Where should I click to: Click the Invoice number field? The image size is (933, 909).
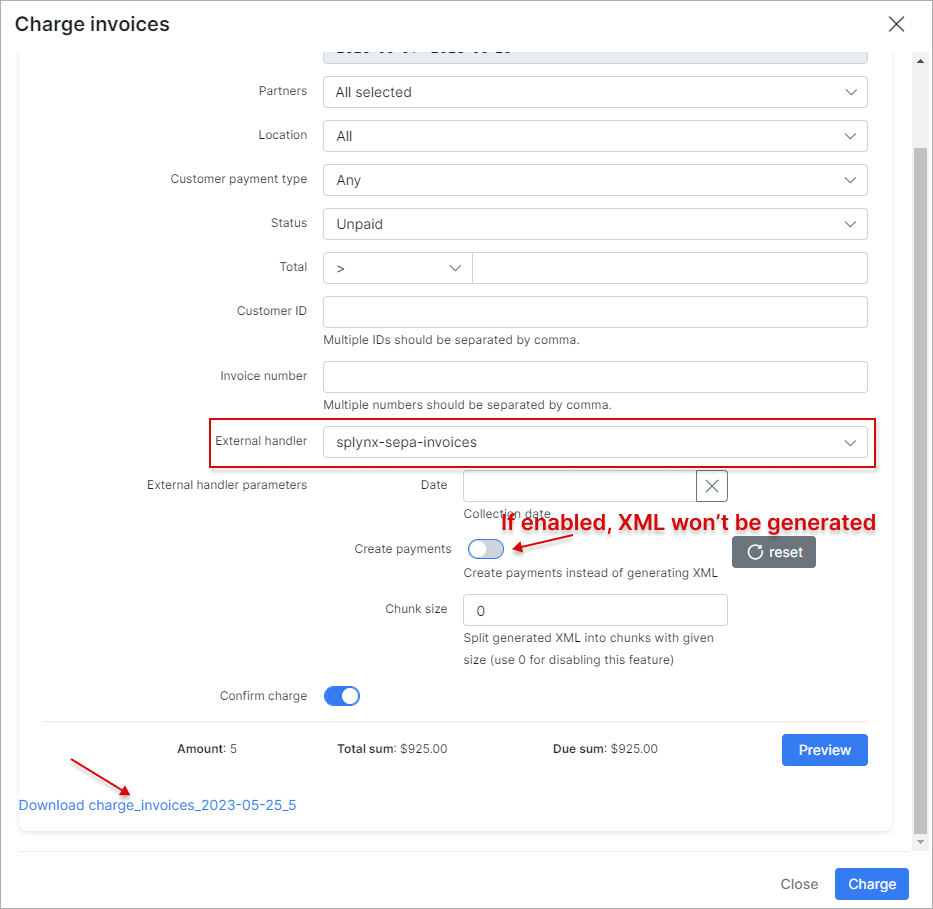(x=595, y=377)
